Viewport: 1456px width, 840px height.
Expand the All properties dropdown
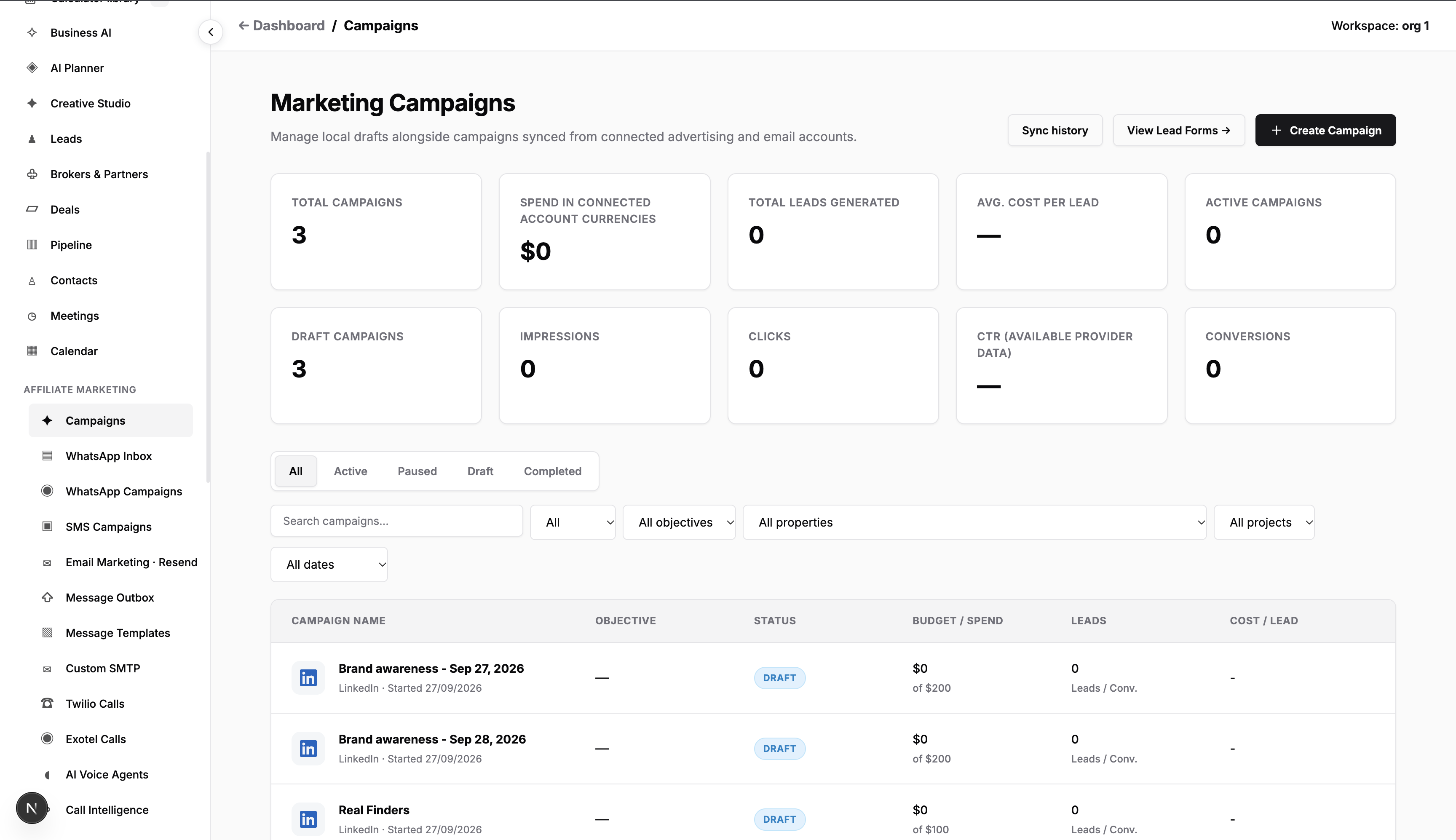pos(974,522)
